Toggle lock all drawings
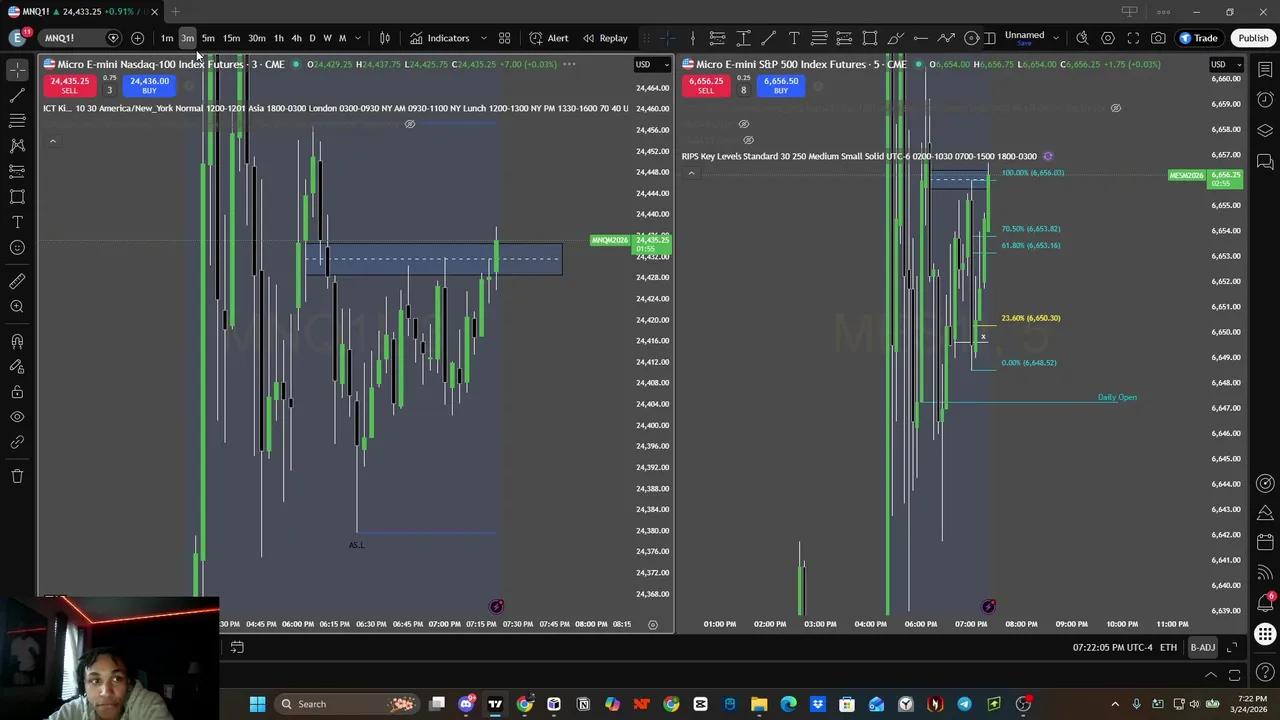The height and width of the screenshot is (720, 1280). [x=17, y=392]
